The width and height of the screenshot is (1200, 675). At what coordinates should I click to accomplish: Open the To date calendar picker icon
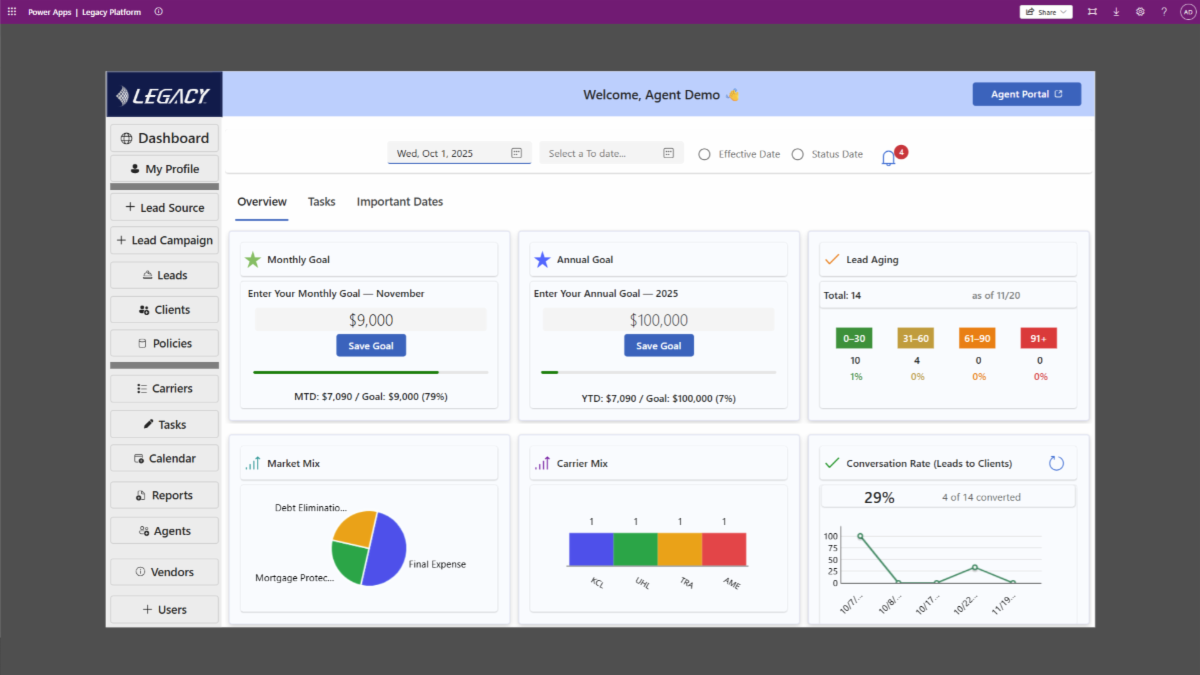(668, 153)
